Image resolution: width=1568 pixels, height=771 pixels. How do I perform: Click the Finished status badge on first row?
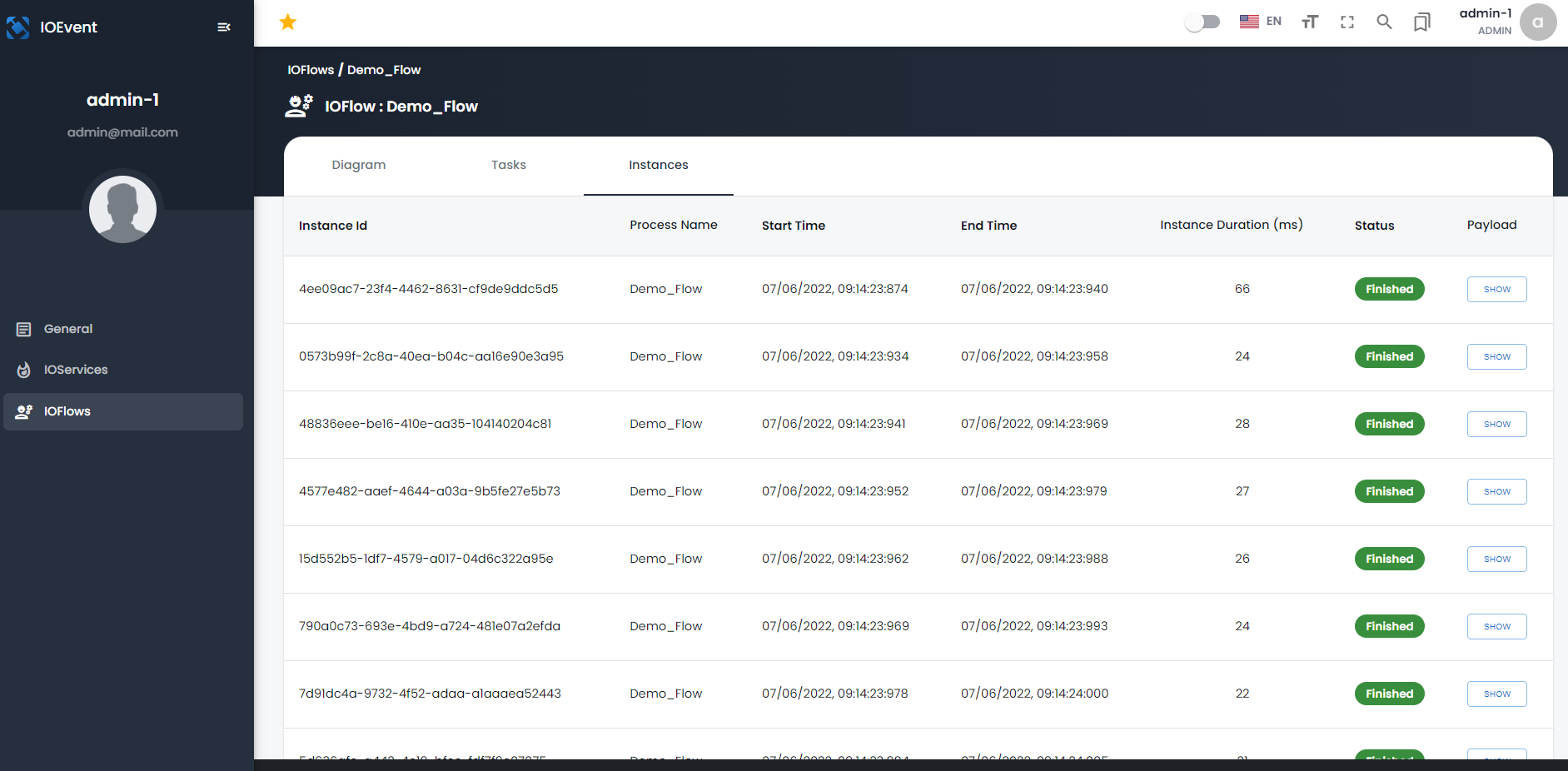point(1389,289)
